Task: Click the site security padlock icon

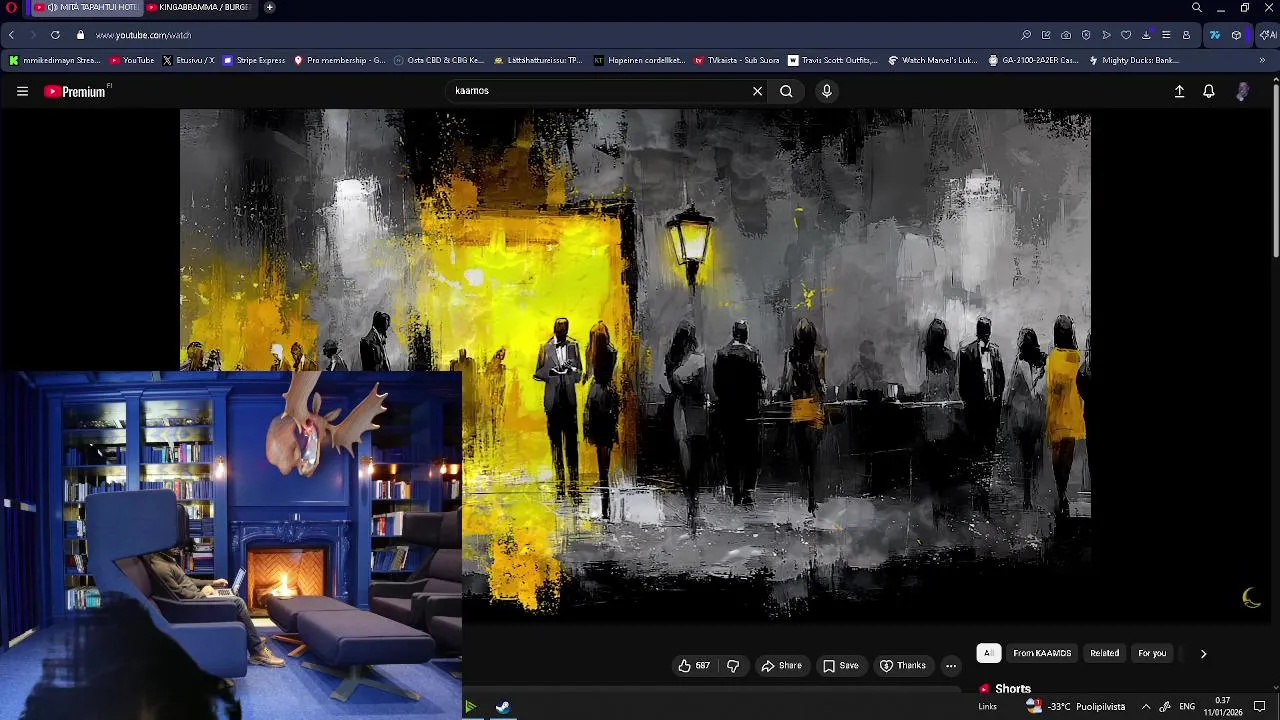Action: tap(81, 35)
